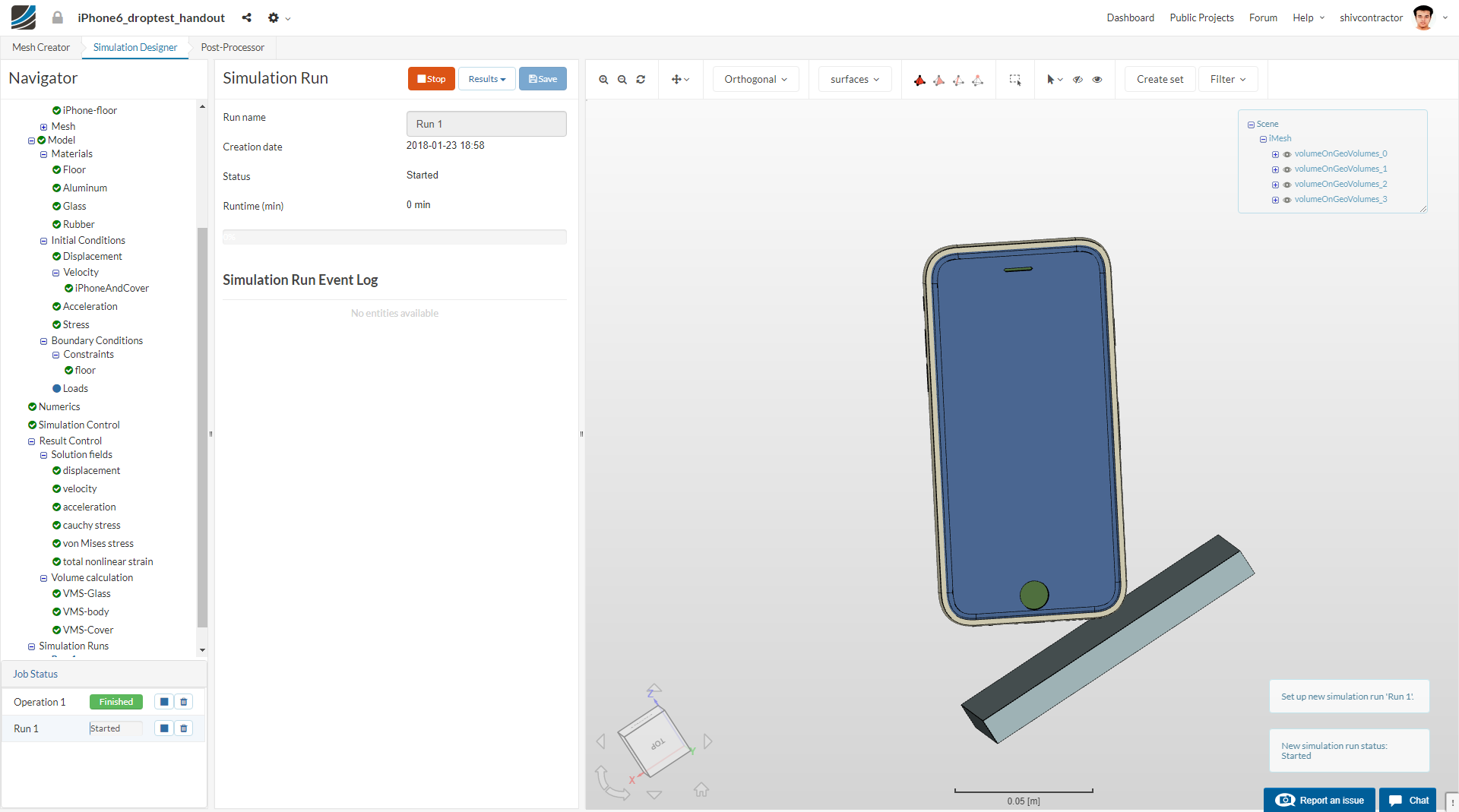Screen dimensions: 1459x812
Task: Click the Save button
Action: click(x=543, y=79)
